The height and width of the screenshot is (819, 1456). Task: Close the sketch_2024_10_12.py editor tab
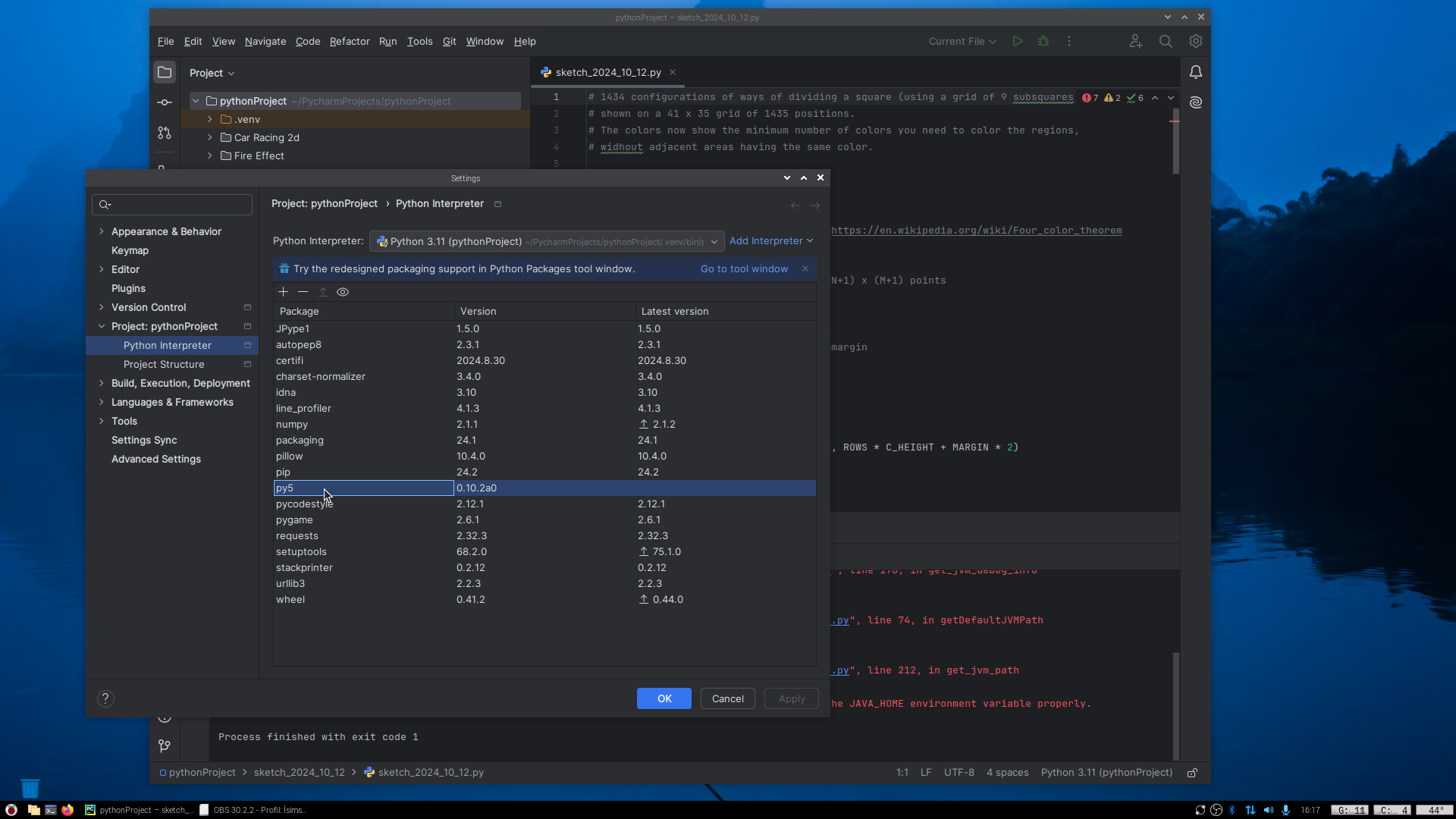tap(673, 73)
